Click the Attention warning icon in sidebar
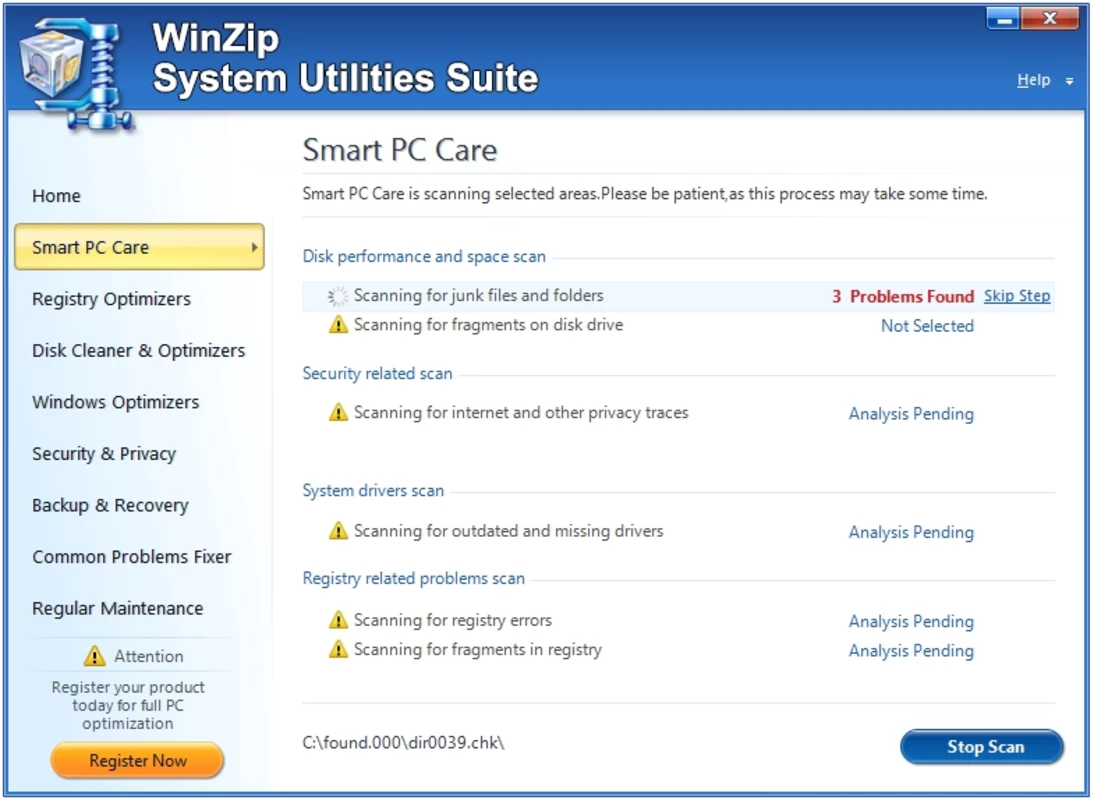1094x800 pixels. (x=94, y=656)
